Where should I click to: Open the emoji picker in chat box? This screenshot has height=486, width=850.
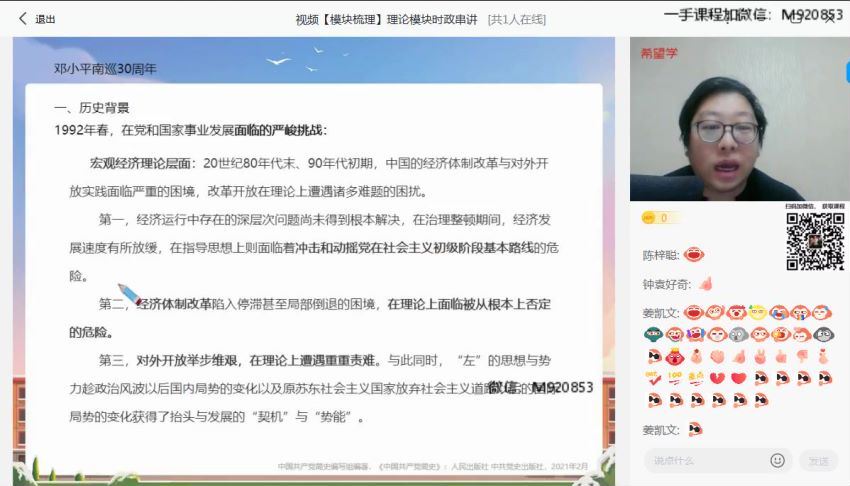777,460
